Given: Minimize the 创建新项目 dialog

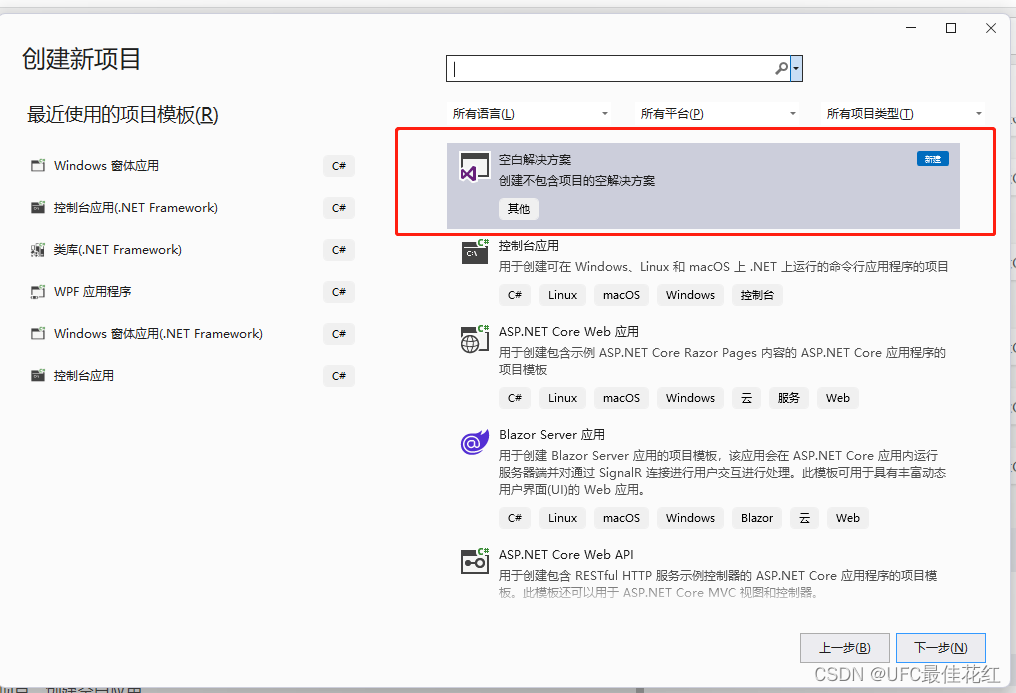Looking at the screenshot, I should click(x=911, y=28).
